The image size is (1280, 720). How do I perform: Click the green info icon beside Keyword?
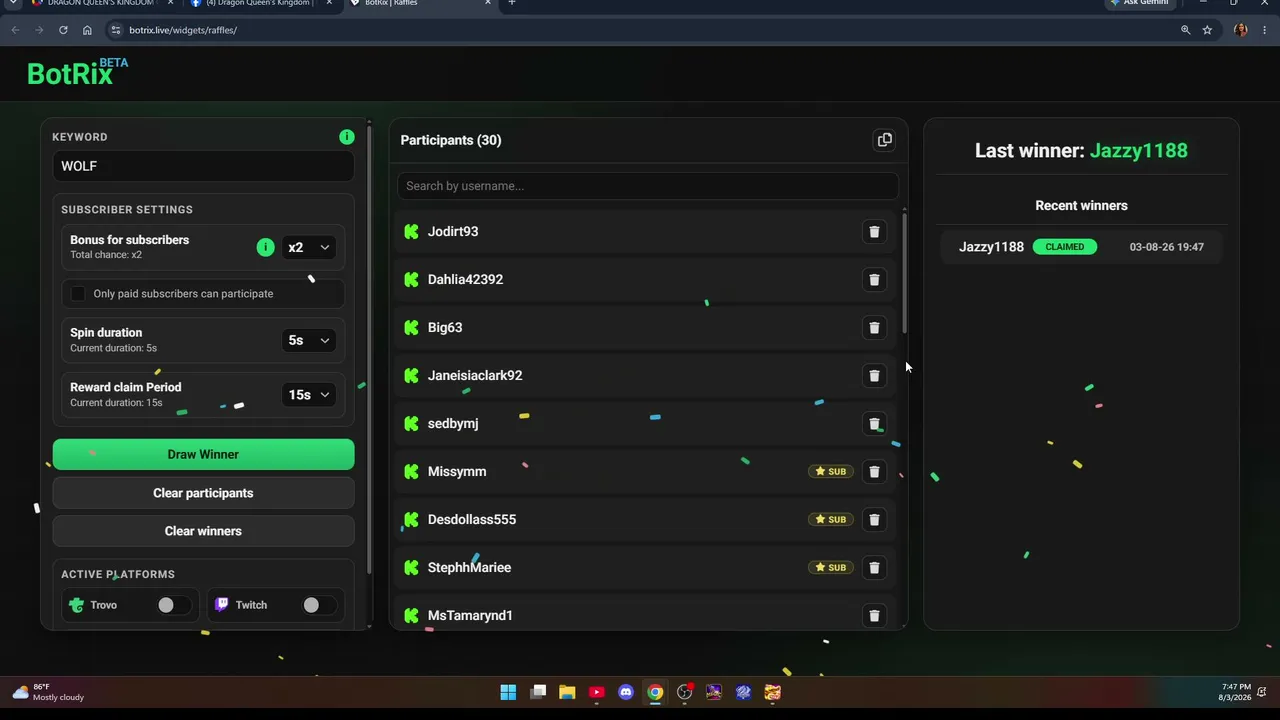pos(346,137)
